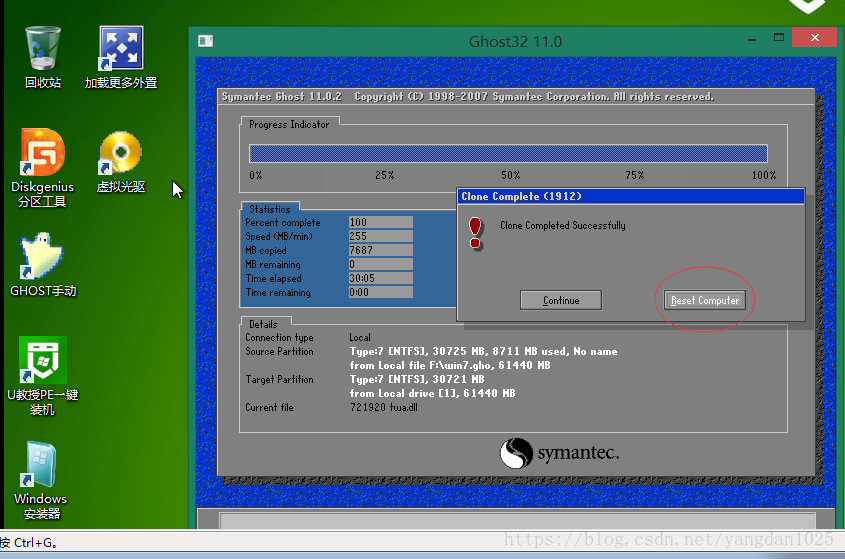This screenshot has width=845, height=559.
Task: Launch the GHOST手动 ghost icon
Action: pos(43,265)
